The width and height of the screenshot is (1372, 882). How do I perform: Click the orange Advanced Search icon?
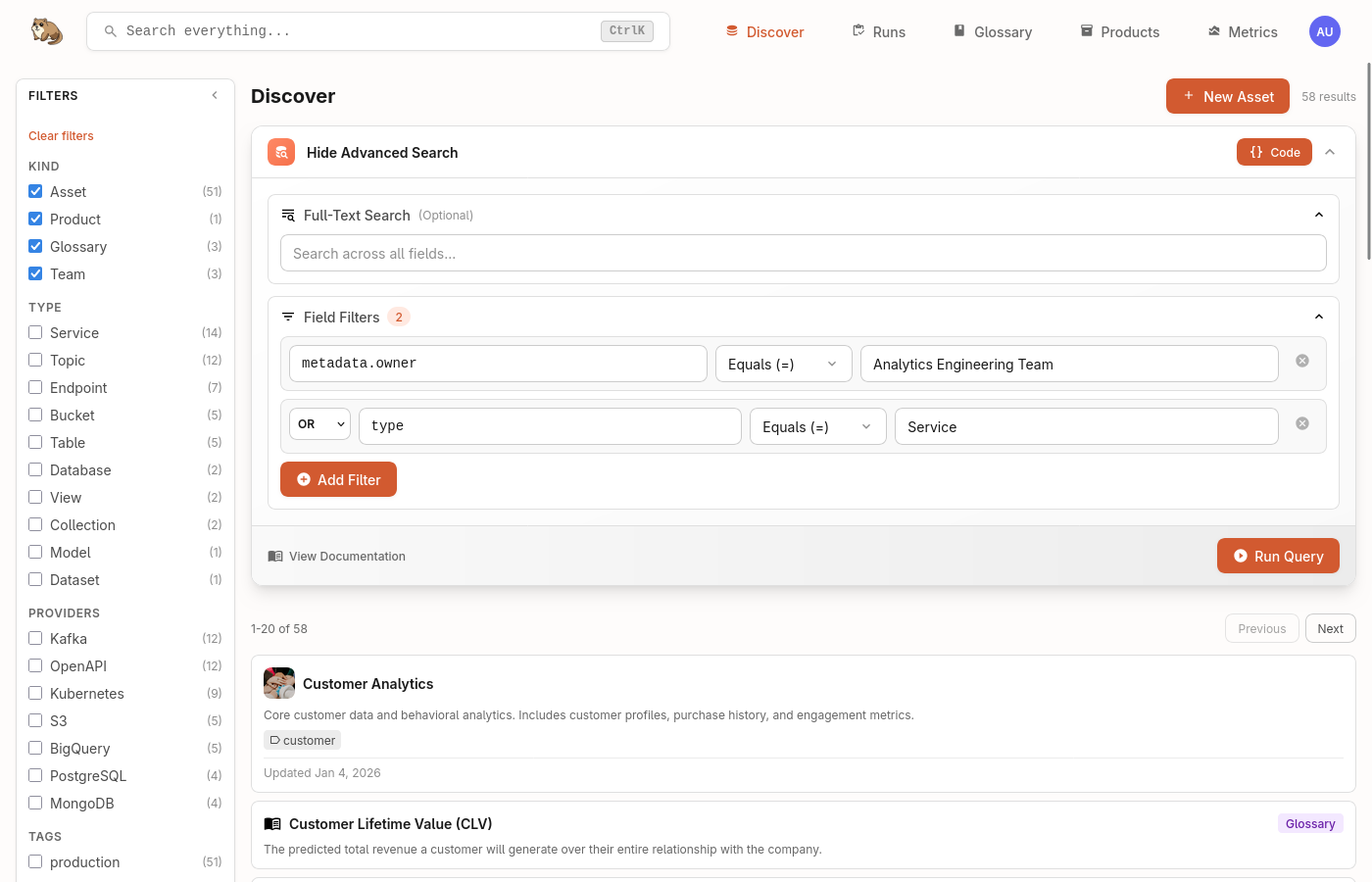pyautogui.click(x=281, y=152)
